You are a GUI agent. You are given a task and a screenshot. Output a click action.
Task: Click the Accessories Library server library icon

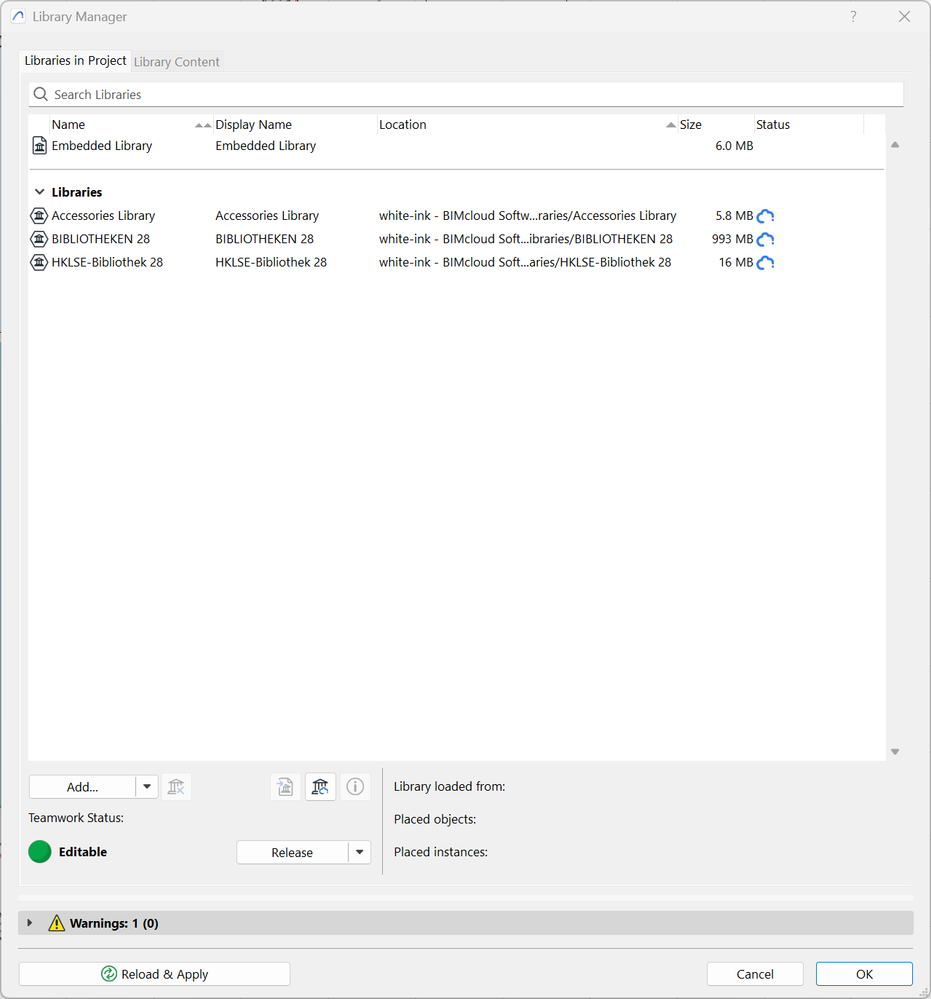[39, 216]
